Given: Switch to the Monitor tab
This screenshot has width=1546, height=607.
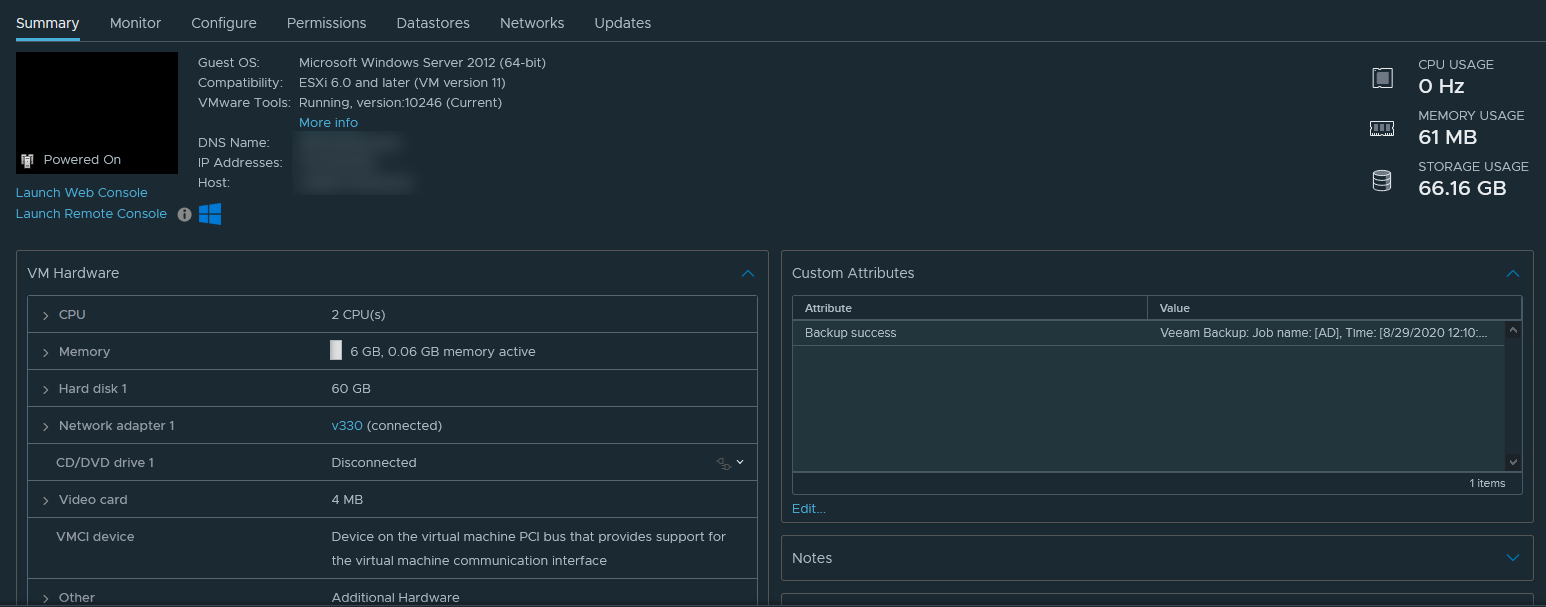Looking at the screenshot, I should click(135, 23).
